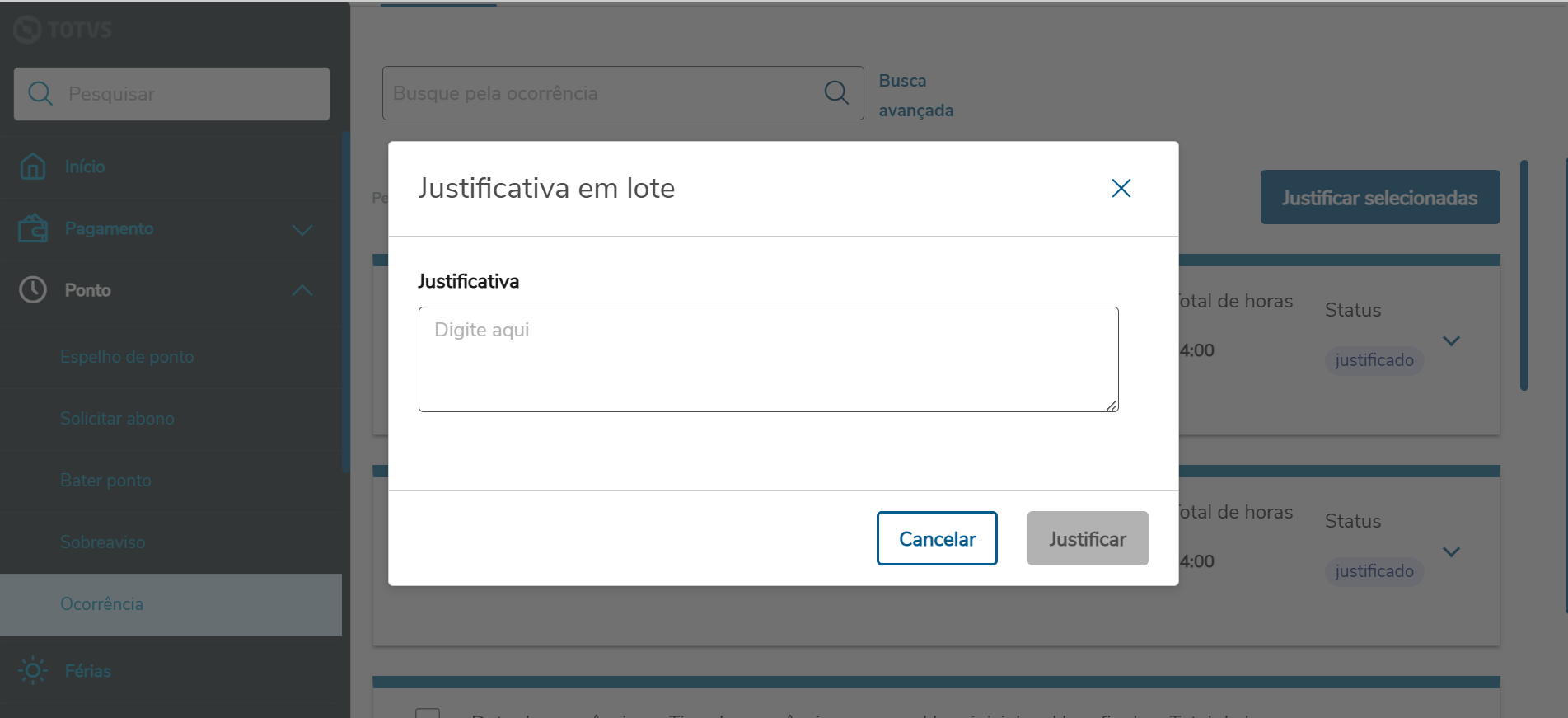This screenshot has height=718, width=1568.
Task: Expand the Pagamento submenu chevron
Action: click(302, 230)
